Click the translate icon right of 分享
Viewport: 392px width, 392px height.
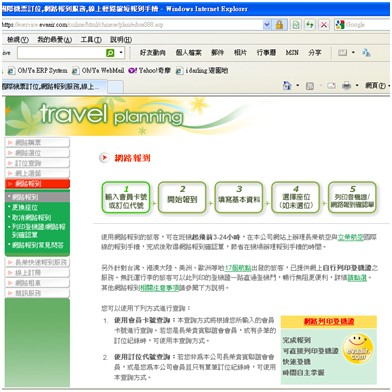(x=366, y=53)
